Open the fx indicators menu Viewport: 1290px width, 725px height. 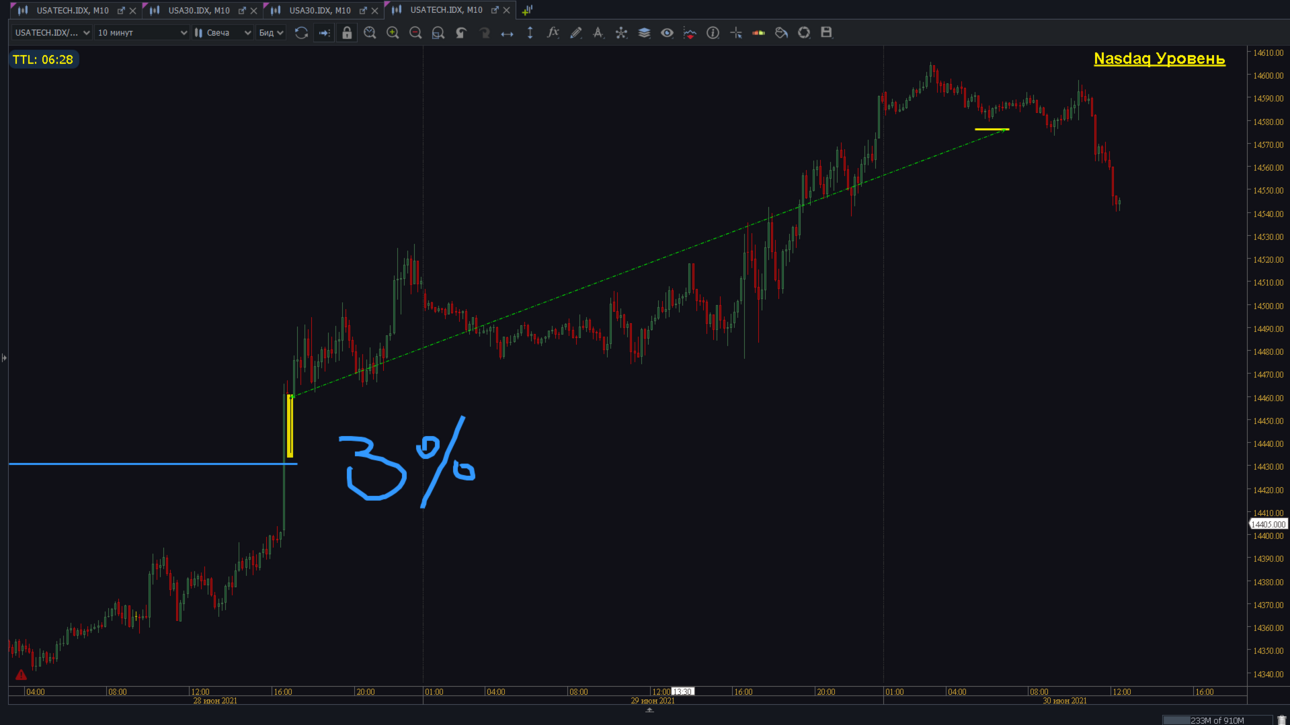[x=553, y=33]
